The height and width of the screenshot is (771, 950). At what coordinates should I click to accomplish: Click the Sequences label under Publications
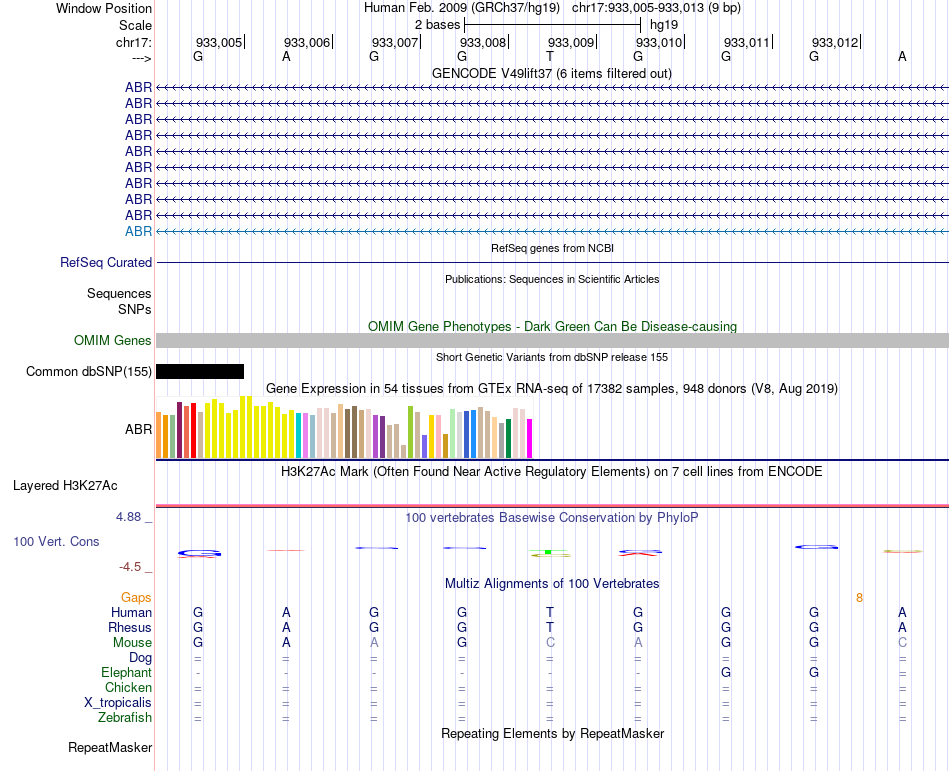tap(119, 294)
